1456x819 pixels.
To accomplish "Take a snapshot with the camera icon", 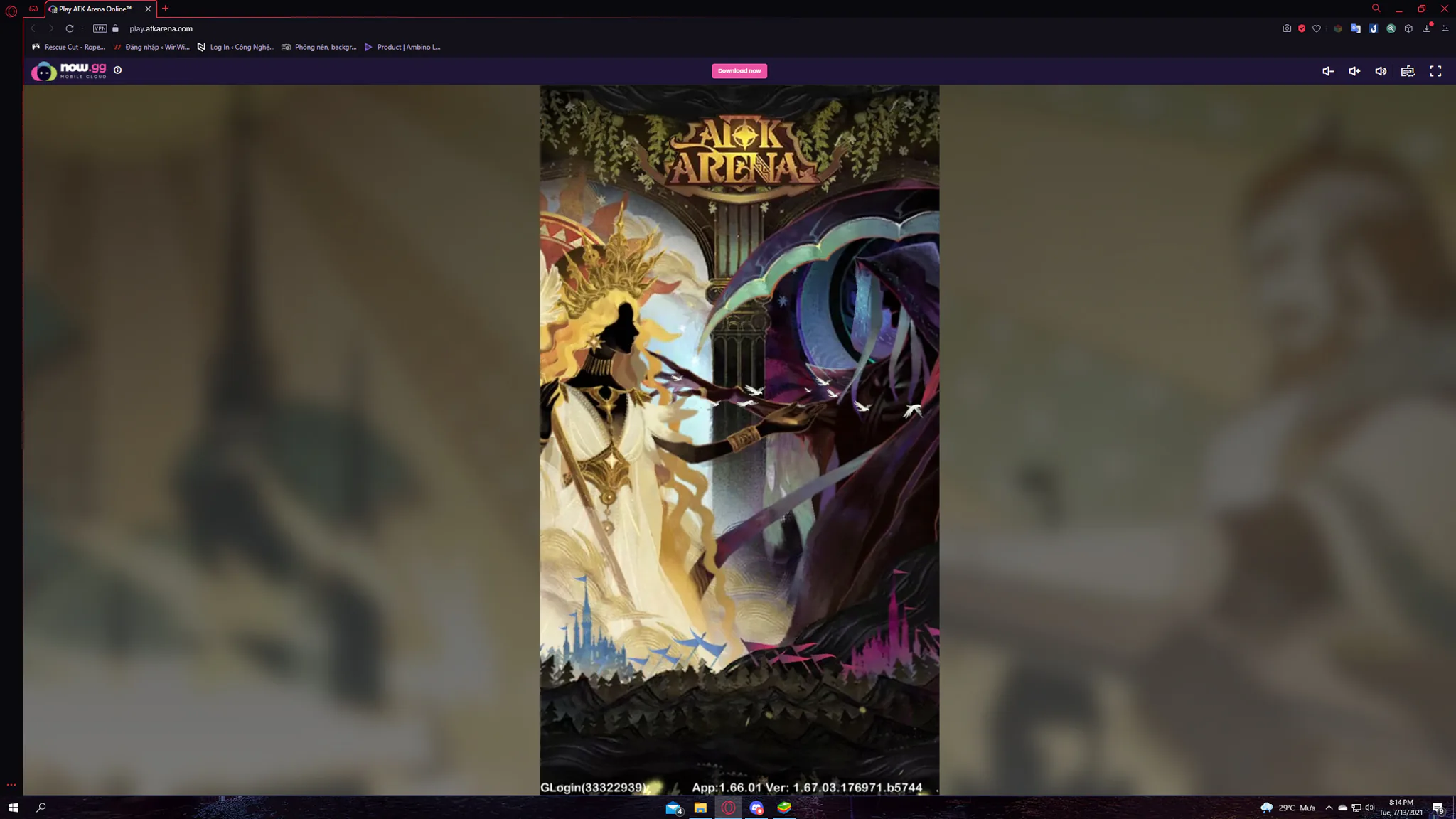I will [1287, 28].
